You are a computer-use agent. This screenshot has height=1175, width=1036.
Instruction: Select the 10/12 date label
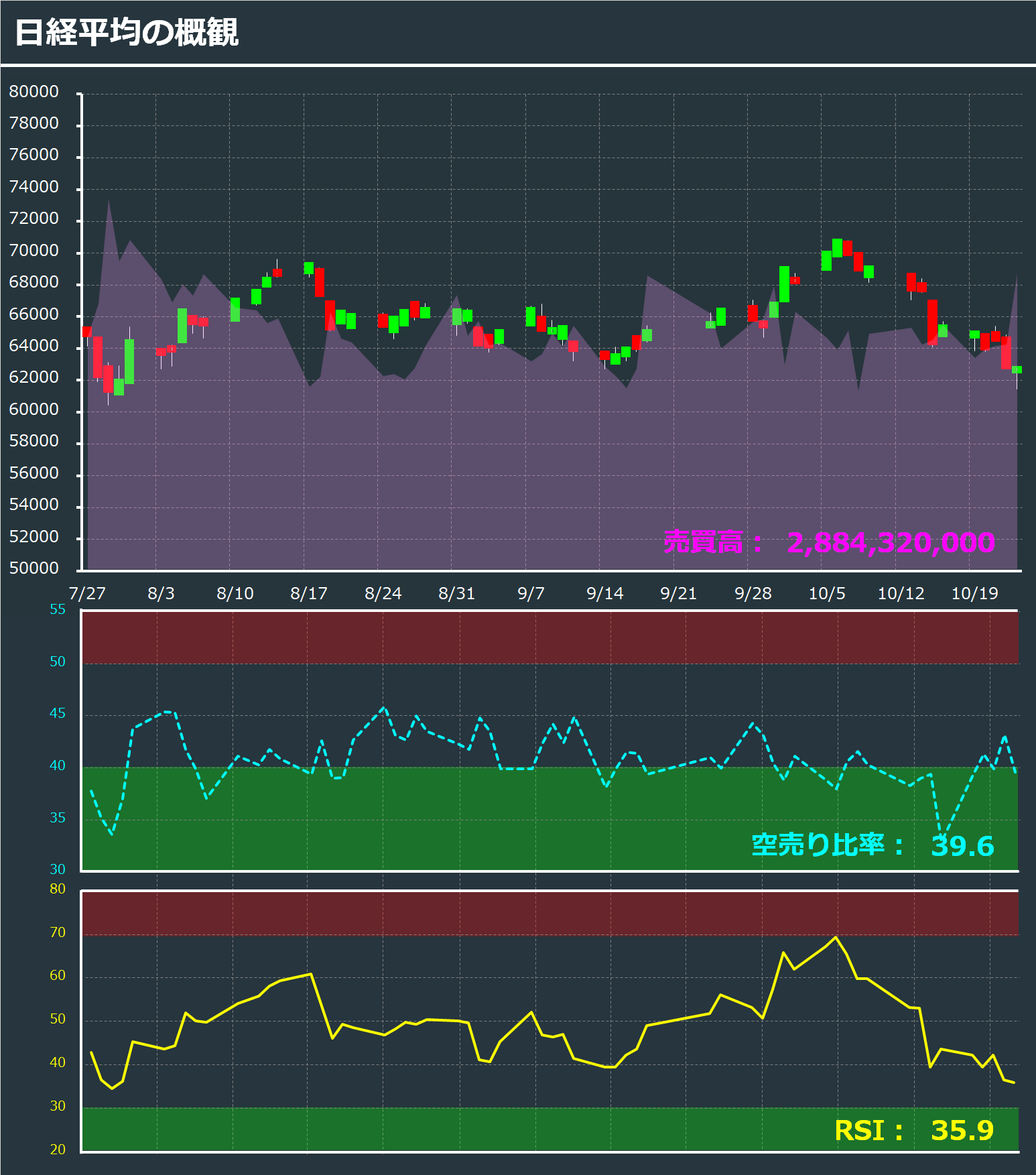click(x=901, y=593)
